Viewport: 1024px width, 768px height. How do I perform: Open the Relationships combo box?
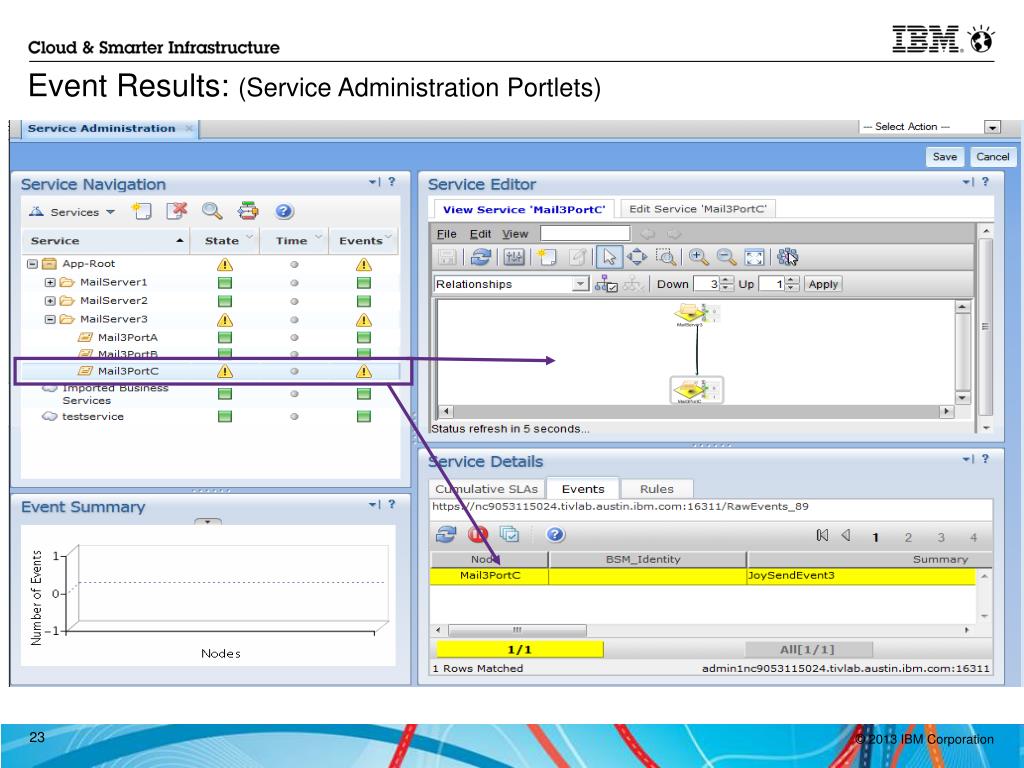(x=511, y=284)
